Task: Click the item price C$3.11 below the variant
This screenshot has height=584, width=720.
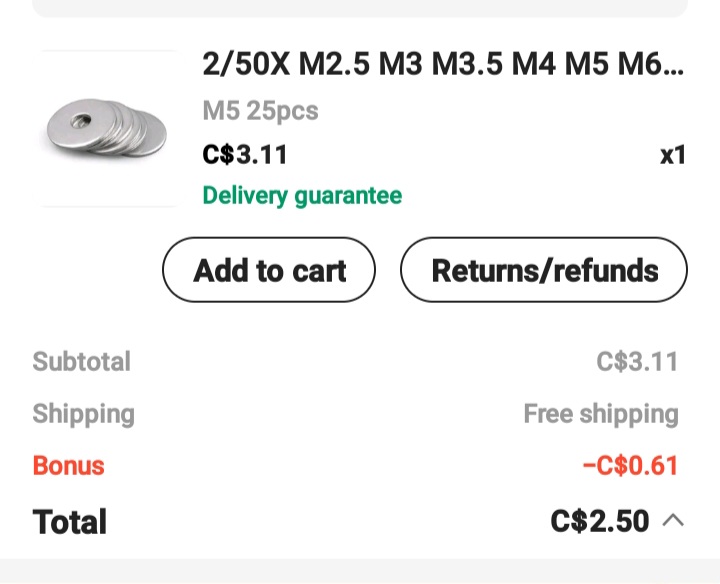Action: pyautogui.click(x=245, y=155)
